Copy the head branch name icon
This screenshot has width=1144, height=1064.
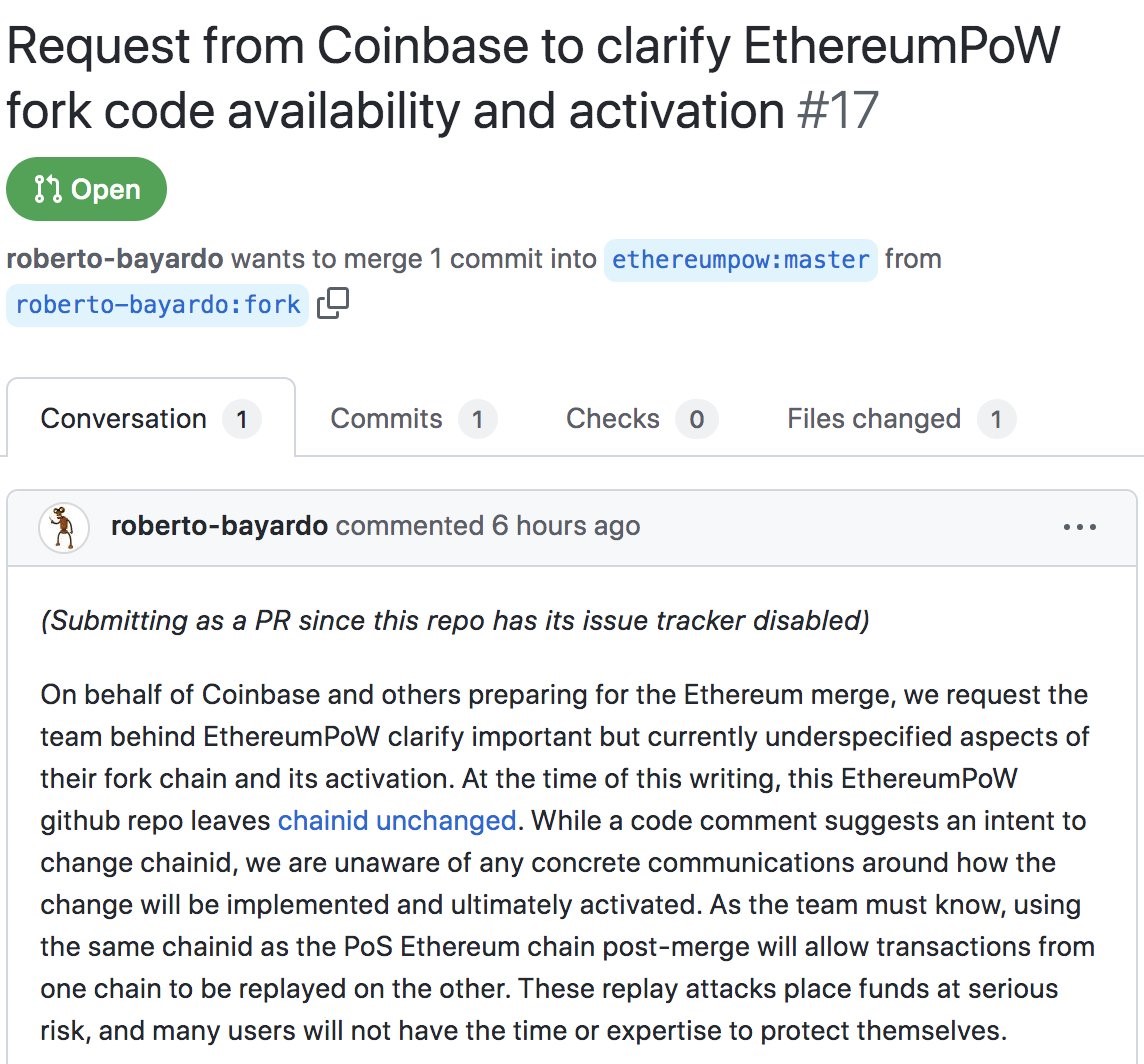coord(333,303)
